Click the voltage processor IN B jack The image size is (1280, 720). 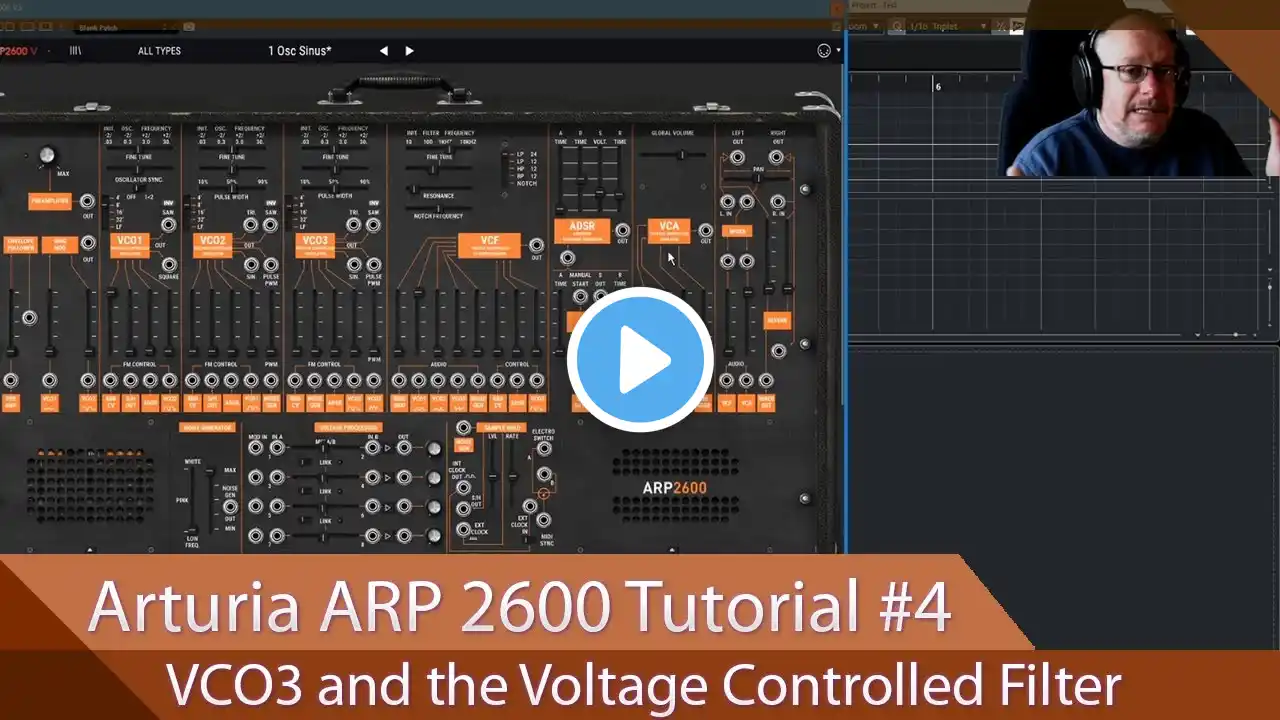click(x=371, y=449)
